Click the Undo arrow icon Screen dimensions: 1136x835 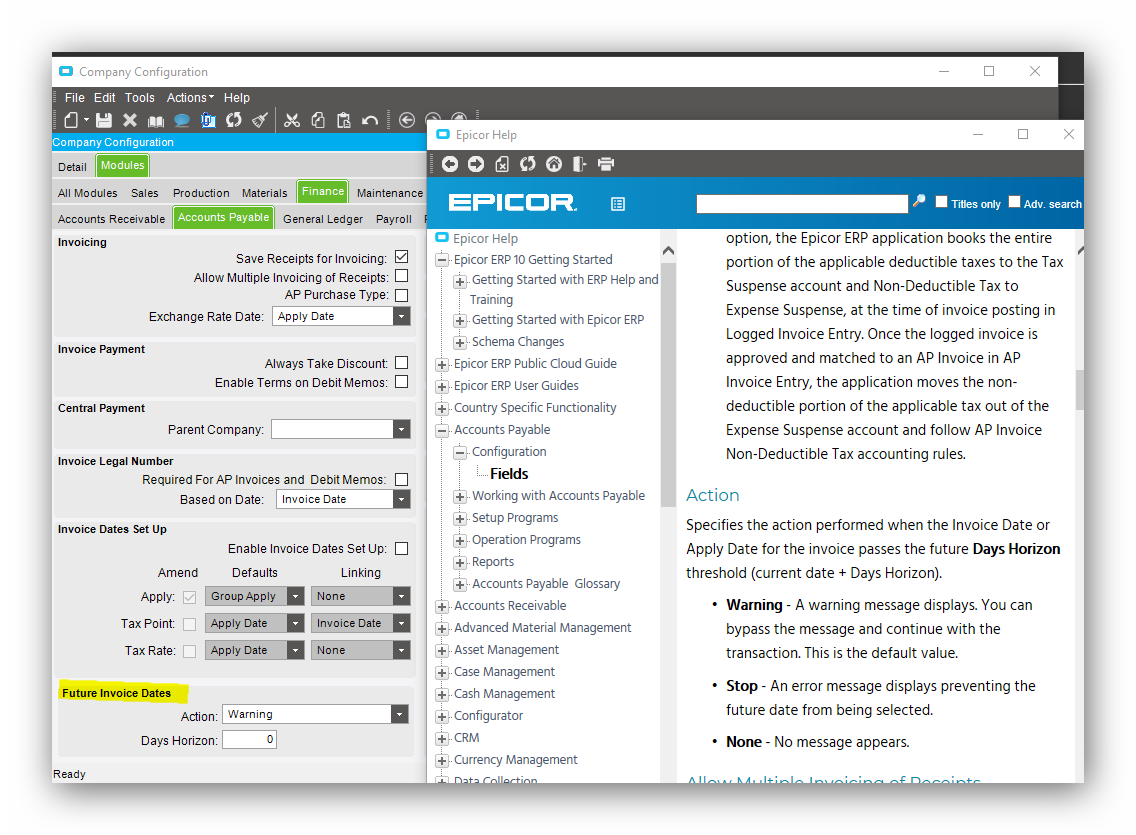coord(370,120)
